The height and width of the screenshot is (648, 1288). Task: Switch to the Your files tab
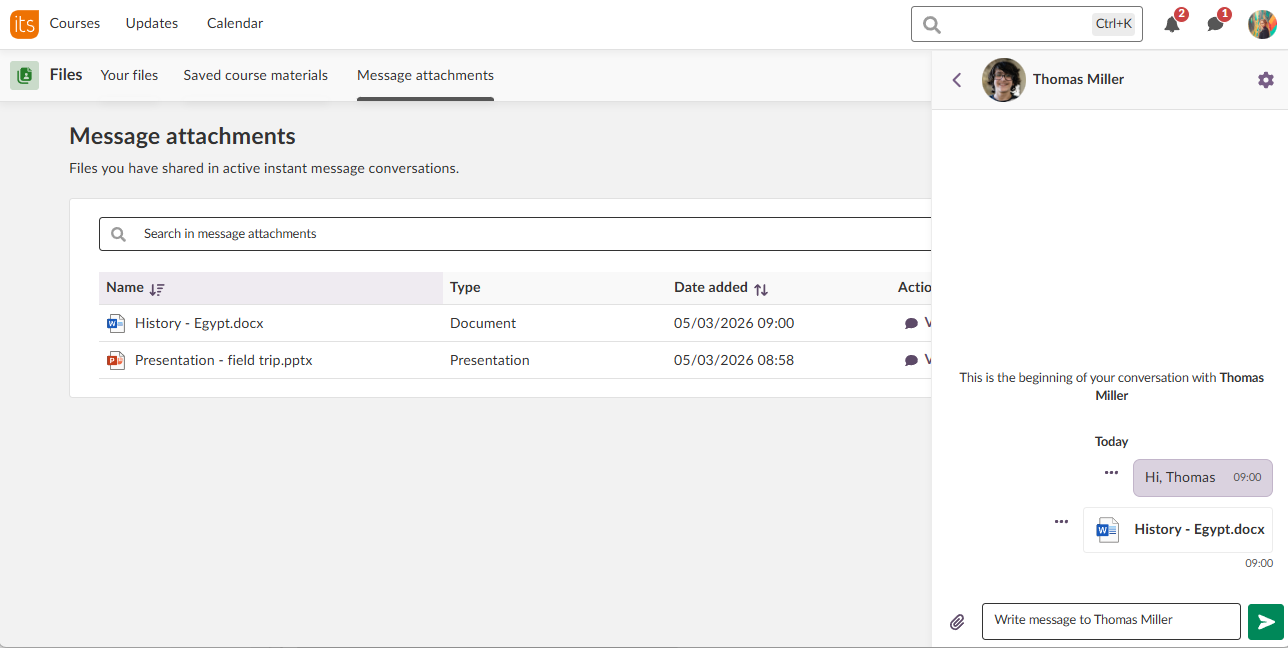point(129,75)
